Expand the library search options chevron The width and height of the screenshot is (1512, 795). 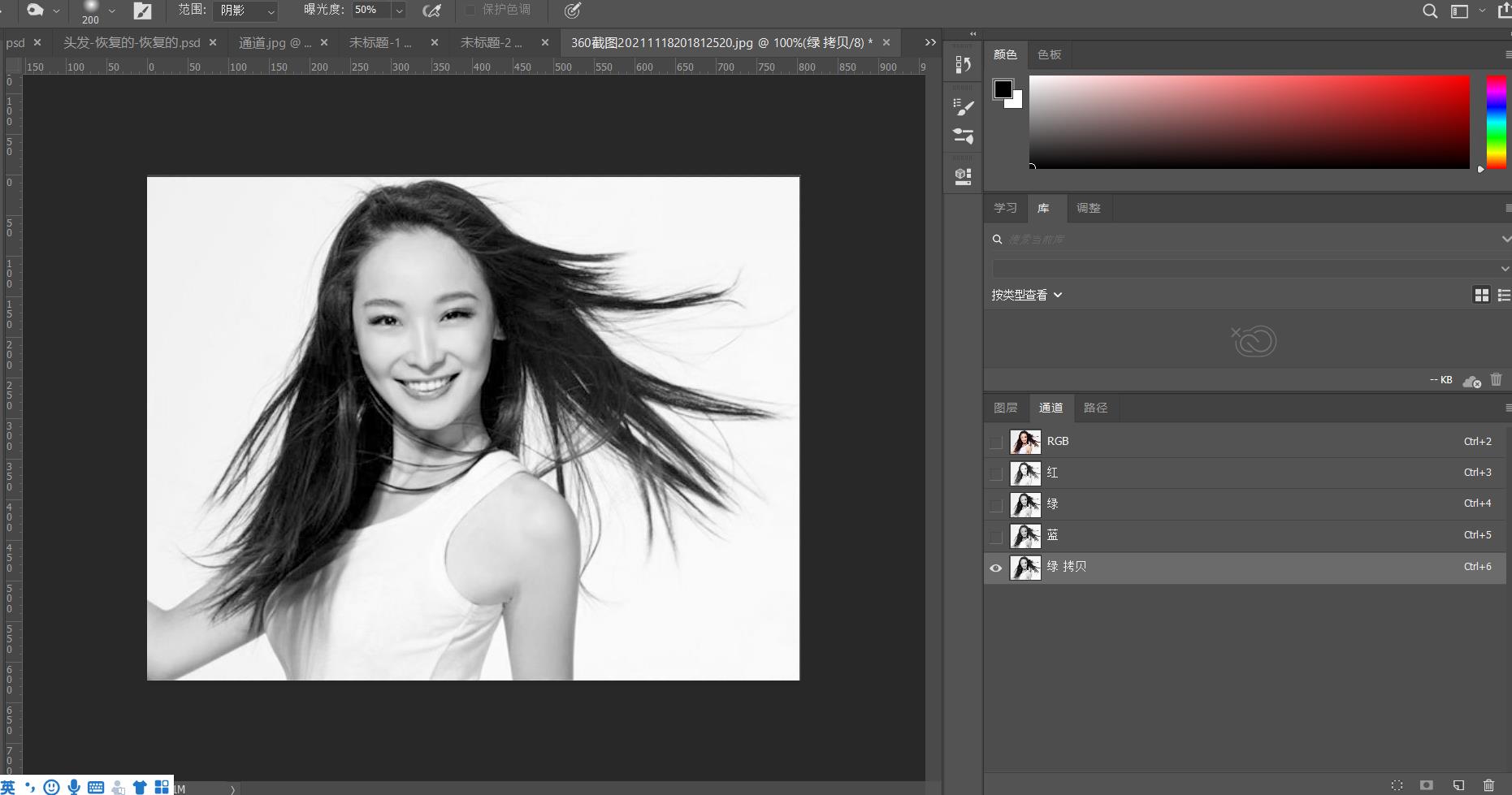click(1506, 240)
